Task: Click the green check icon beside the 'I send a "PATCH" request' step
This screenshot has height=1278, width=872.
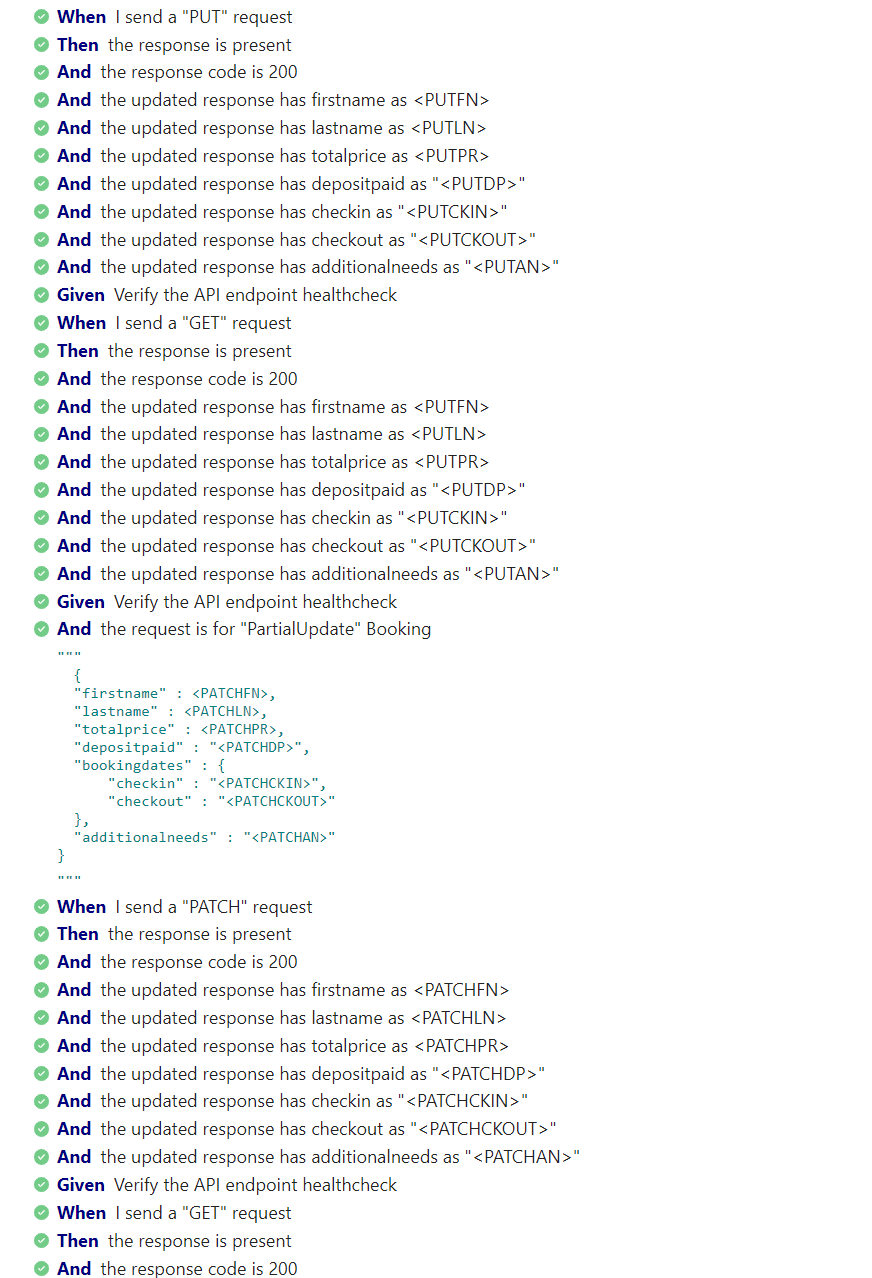Action: click(41, 907)
